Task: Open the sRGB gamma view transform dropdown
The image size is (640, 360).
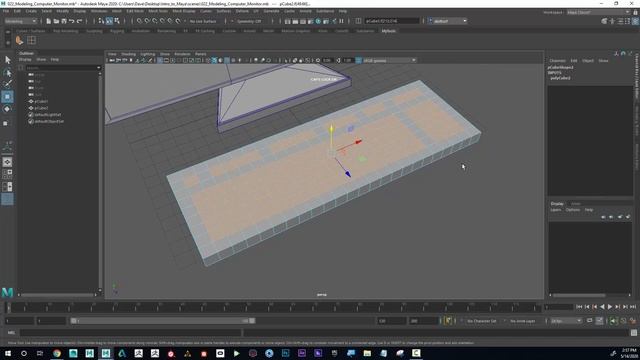Action: coord(389,60)
